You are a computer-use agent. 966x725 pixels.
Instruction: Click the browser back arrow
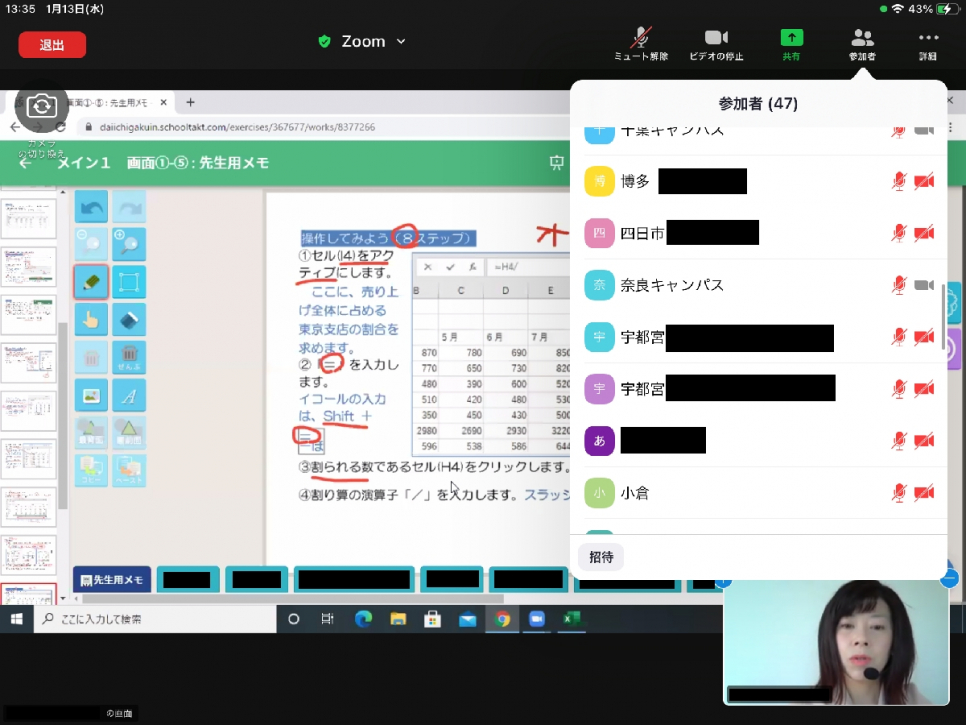pos(15,127)
